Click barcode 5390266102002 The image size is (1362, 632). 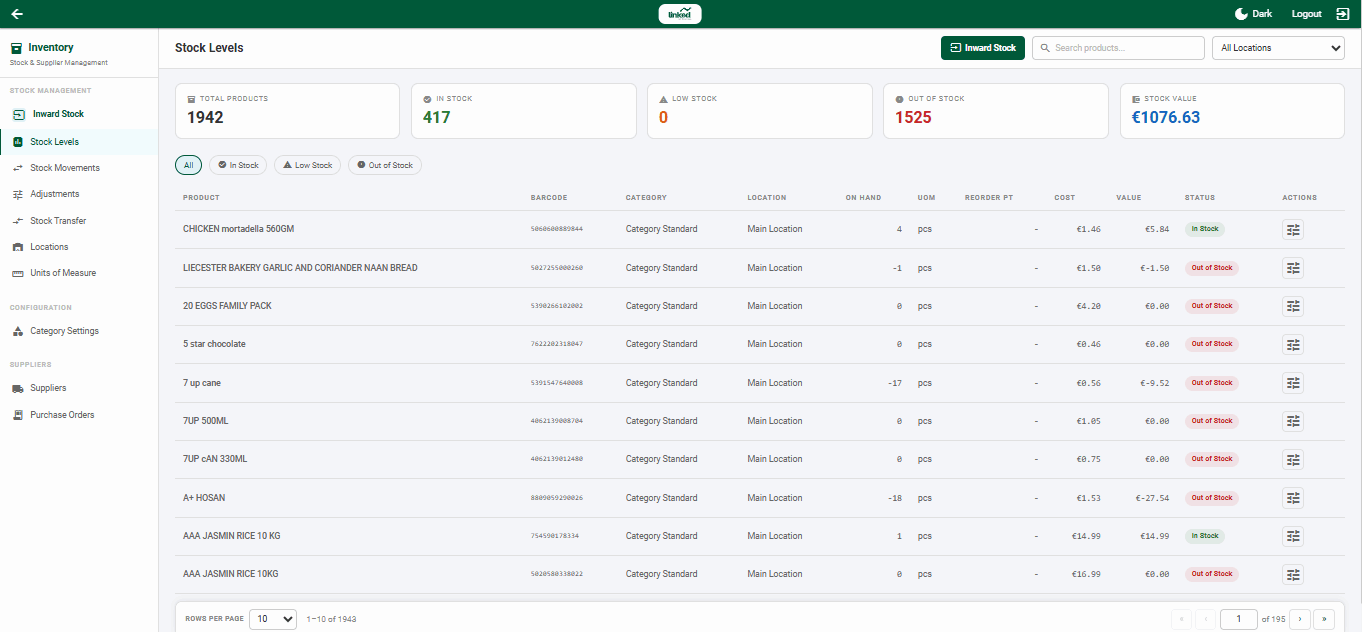[557, 306]
